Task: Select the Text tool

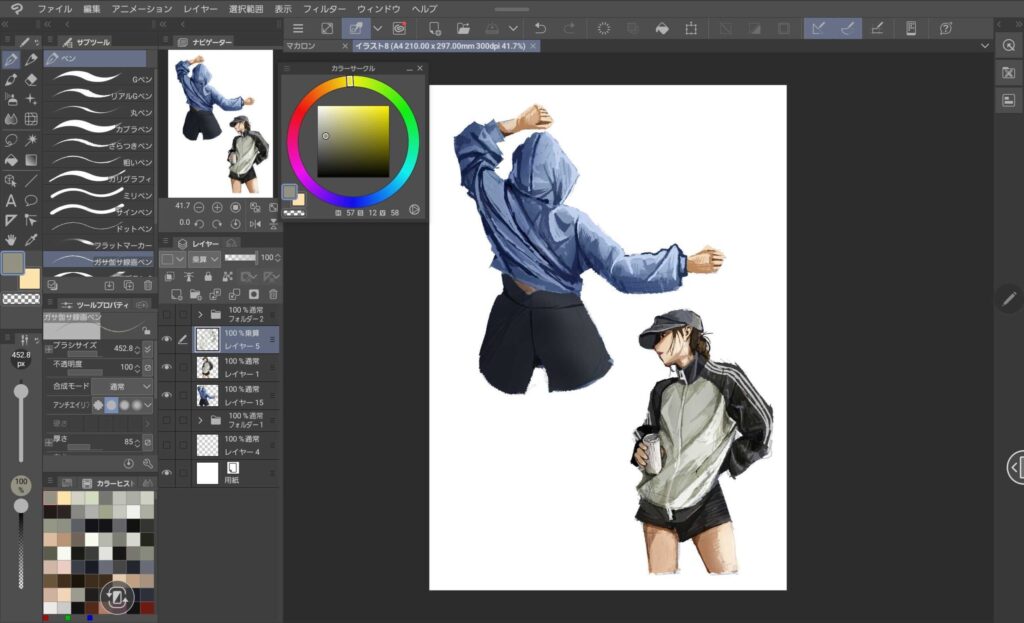Action: tap(11, 200)
